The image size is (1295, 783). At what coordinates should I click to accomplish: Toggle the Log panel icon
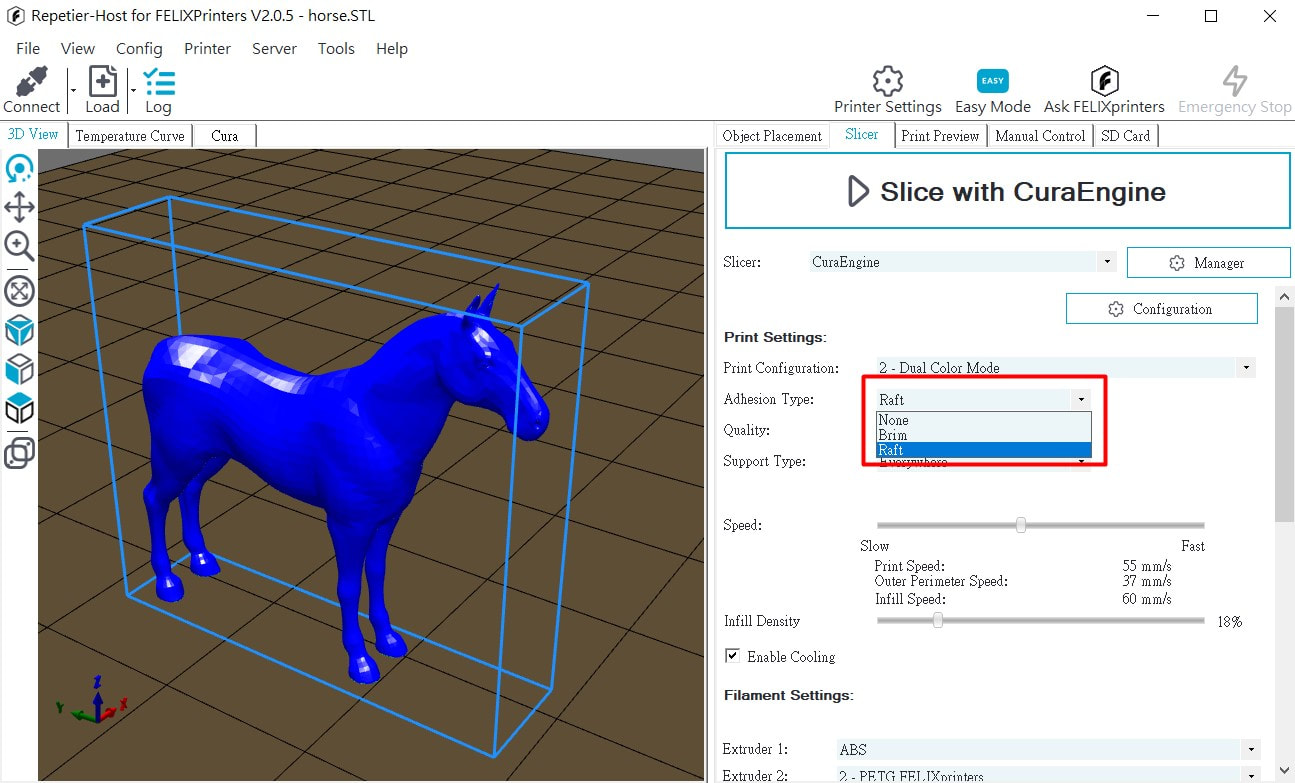coord(158,82)
